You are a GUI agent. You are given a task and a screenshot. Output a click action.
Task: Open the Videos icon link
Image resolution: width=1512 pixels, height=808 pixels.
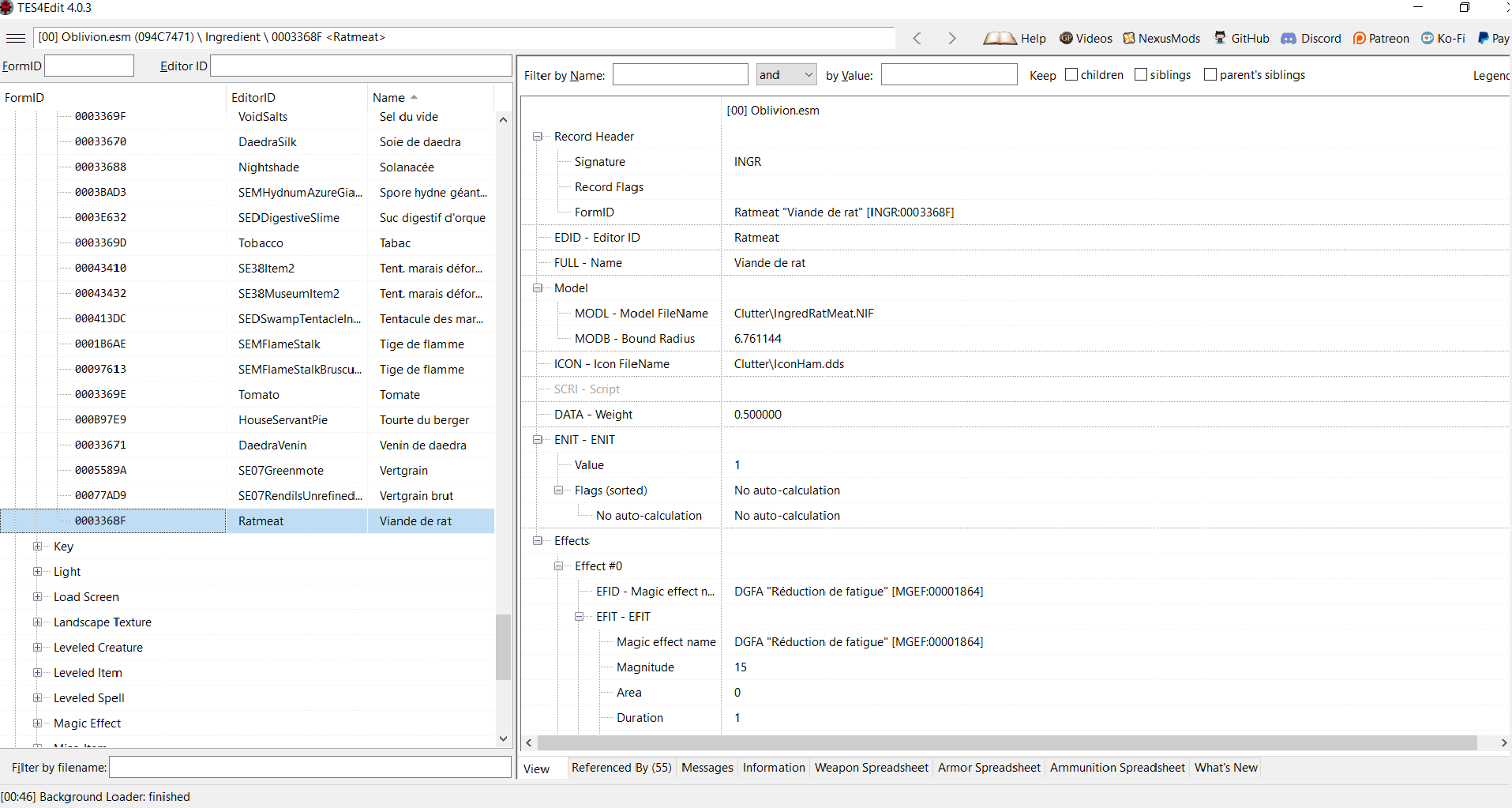(x=1086, y=38)
